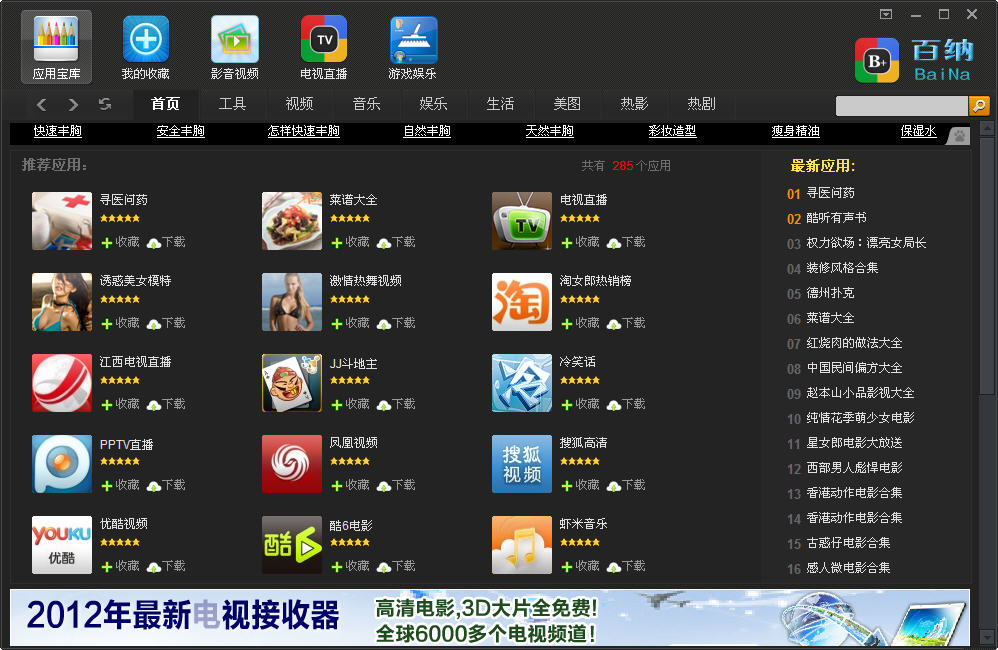Open 感人微电影合集 in latest list

point(848,568)
